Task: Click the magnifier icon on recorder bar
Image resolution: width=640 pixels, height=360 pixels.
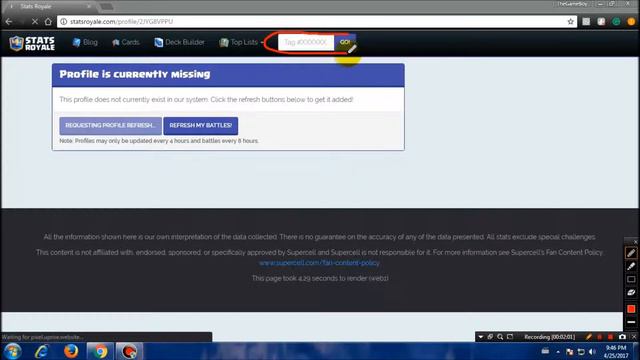Action: click(x=500, y=337)
